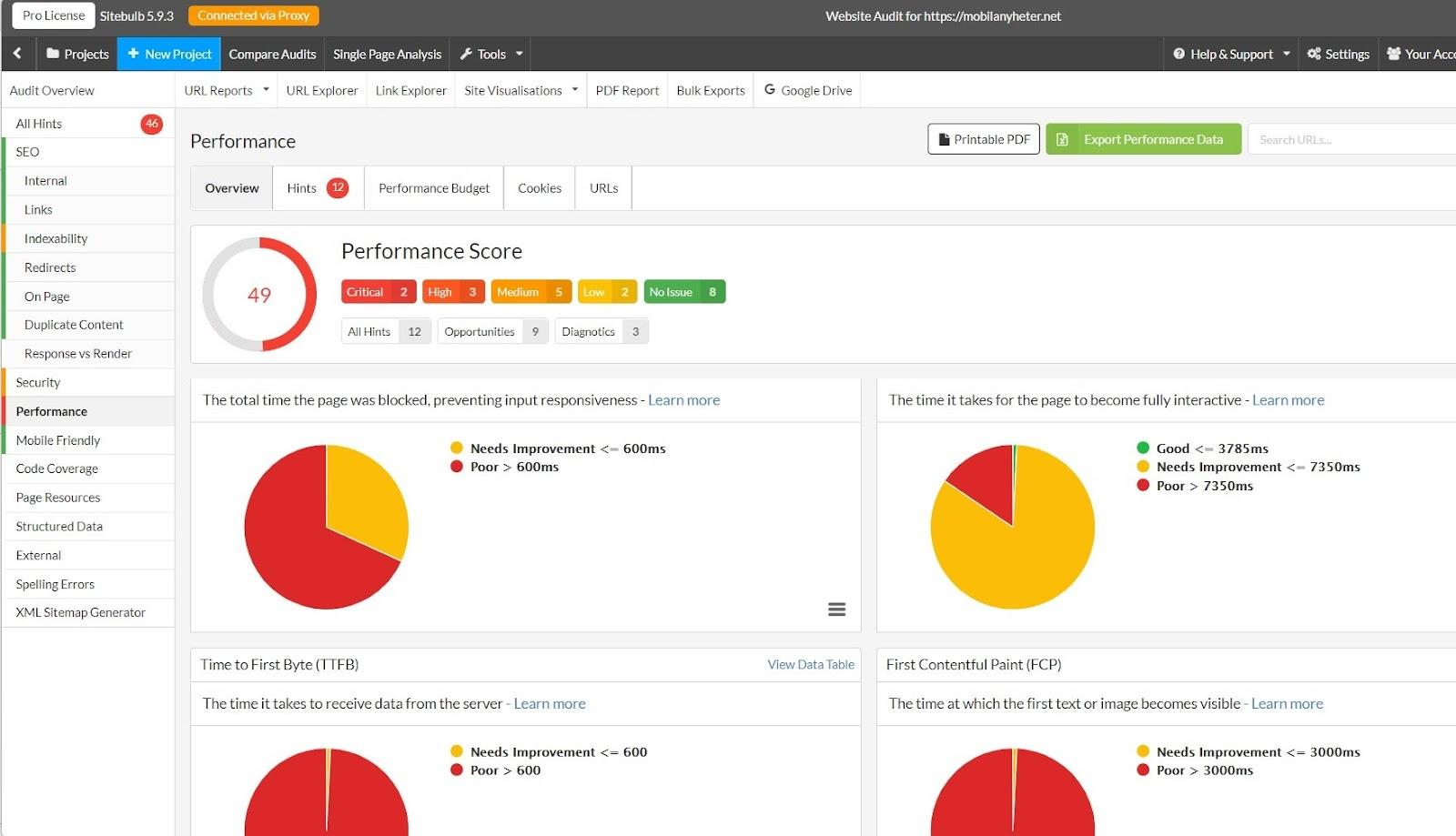Screen dimensions: 1456x836
Task: Open Bulk Exports
Action: 711,90
